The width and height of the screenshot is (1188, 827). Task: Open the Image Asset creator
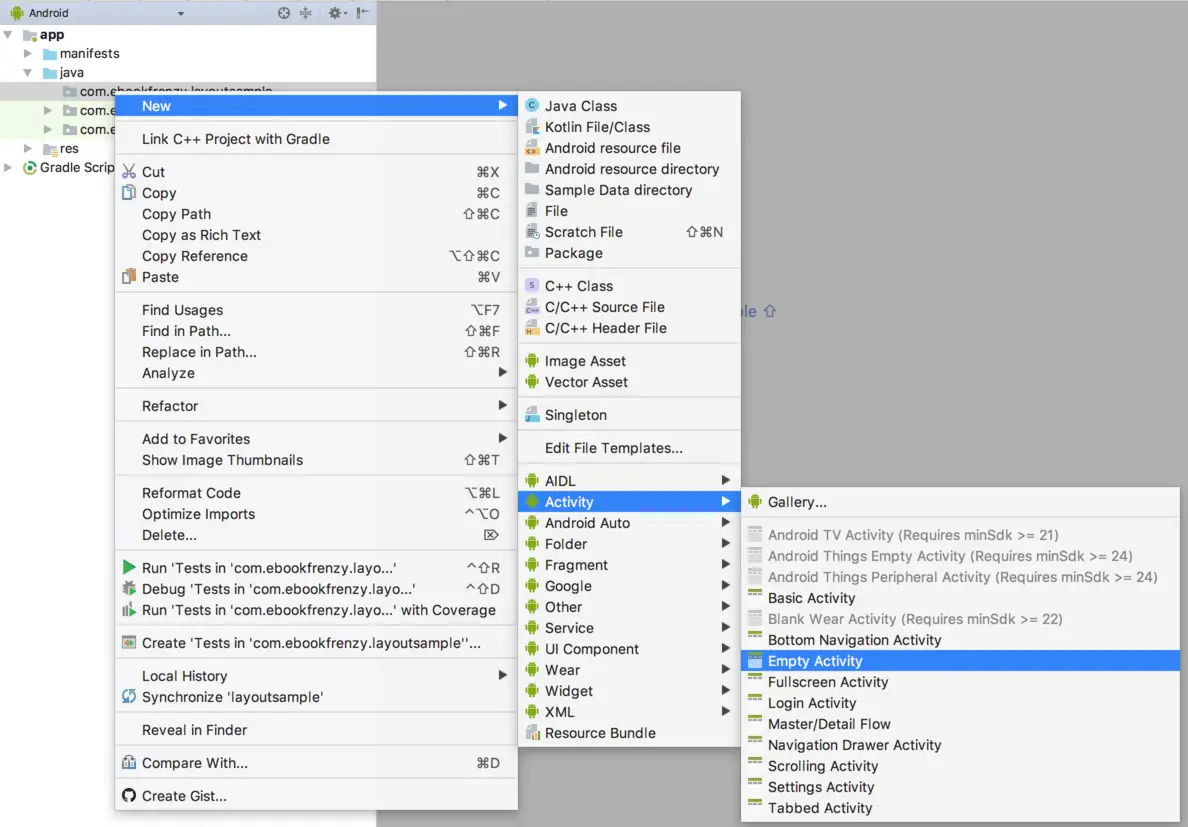[x=585, y=361]
